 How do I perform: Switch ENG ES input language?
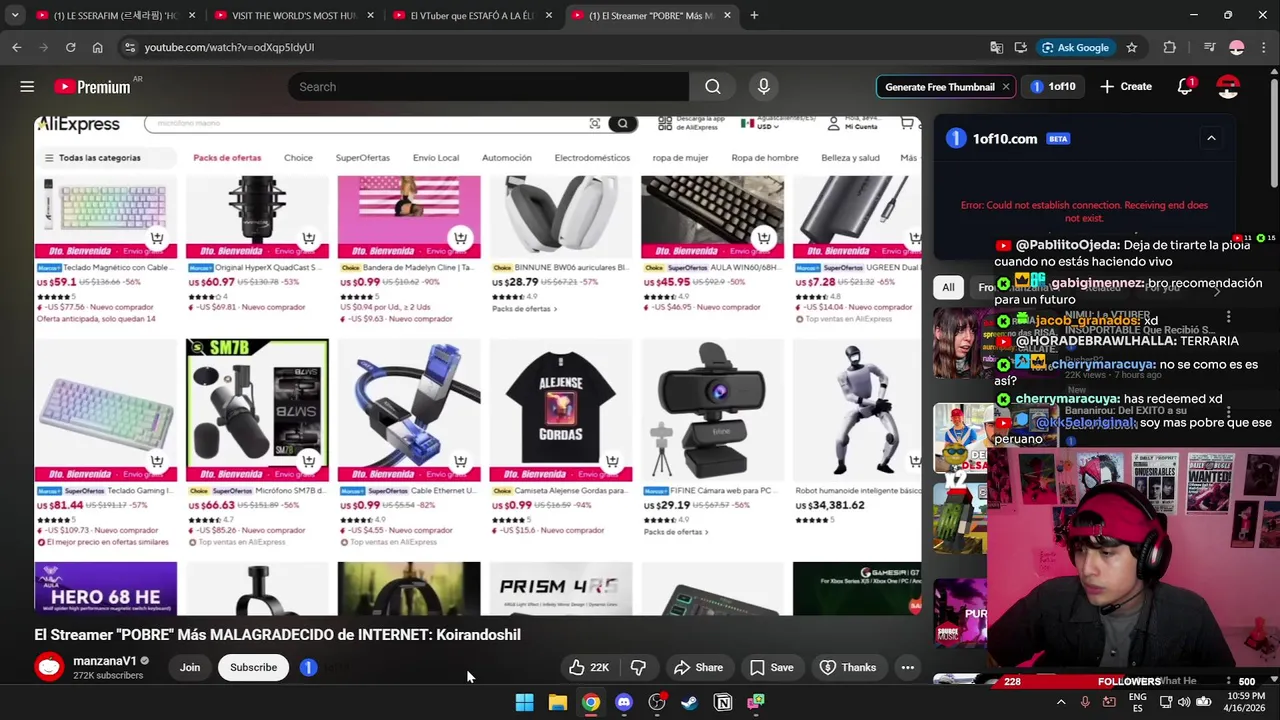1138,702
